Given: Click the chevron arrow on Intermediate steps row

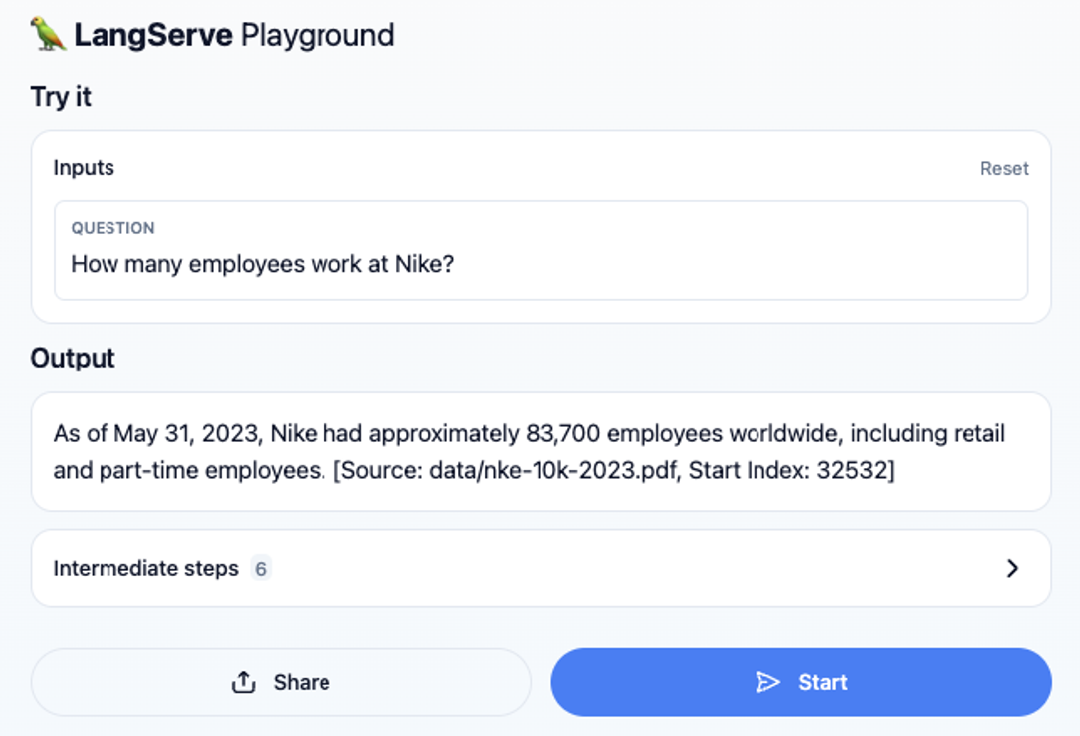Looking at the screenshot, I should coord(1010,567).
